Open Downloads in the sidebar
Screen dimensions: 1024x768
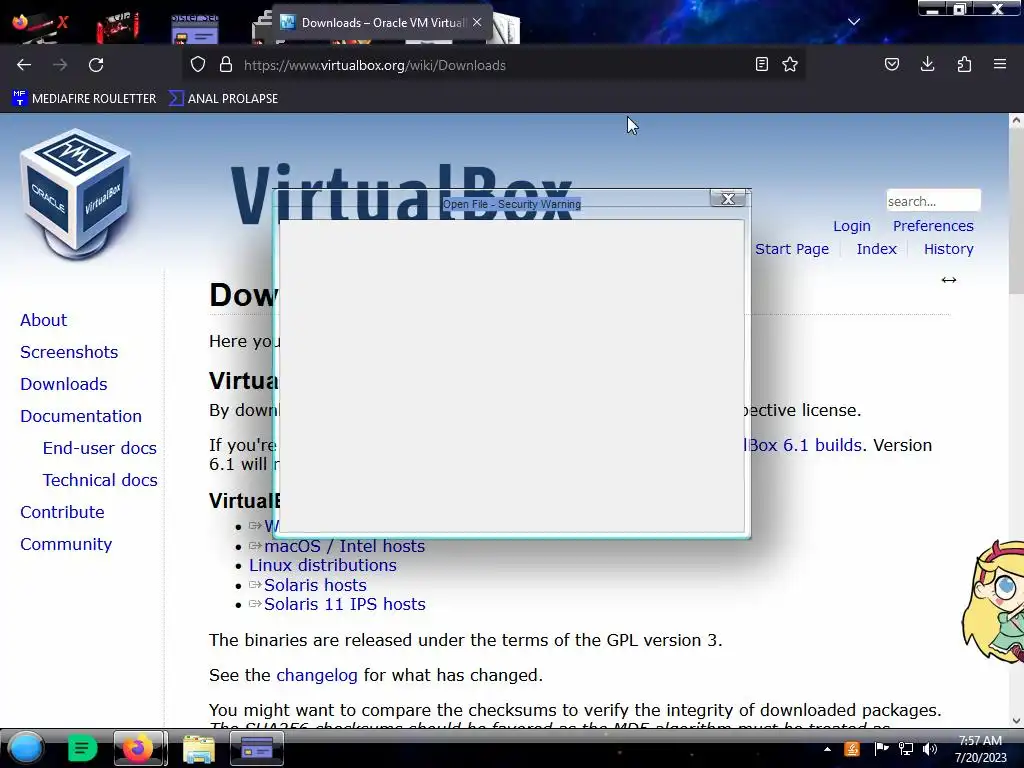coord(64,385)
